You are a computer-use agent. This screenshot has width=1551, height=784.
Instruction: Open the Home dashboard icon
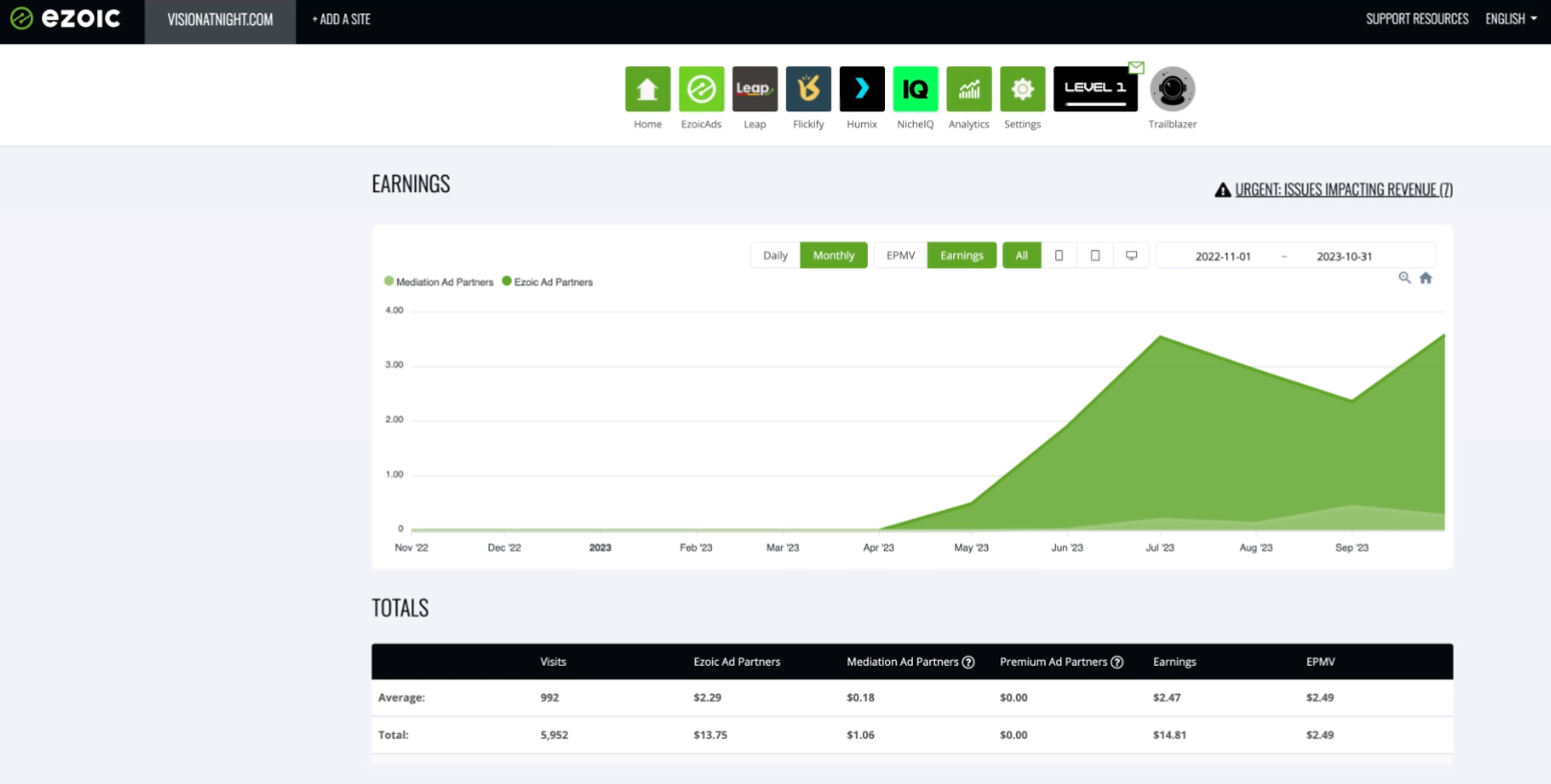click(648, 89)
